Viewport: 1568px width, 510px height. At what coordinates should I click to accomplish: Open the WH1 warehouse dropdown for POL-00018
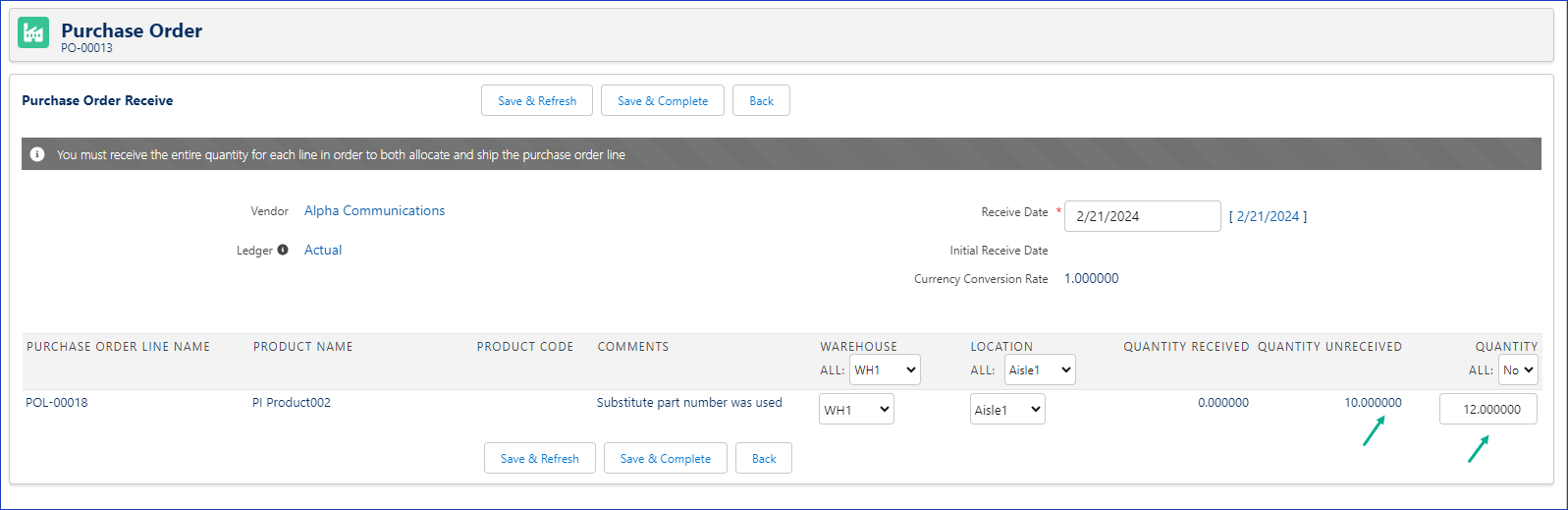tap(856, 409)
